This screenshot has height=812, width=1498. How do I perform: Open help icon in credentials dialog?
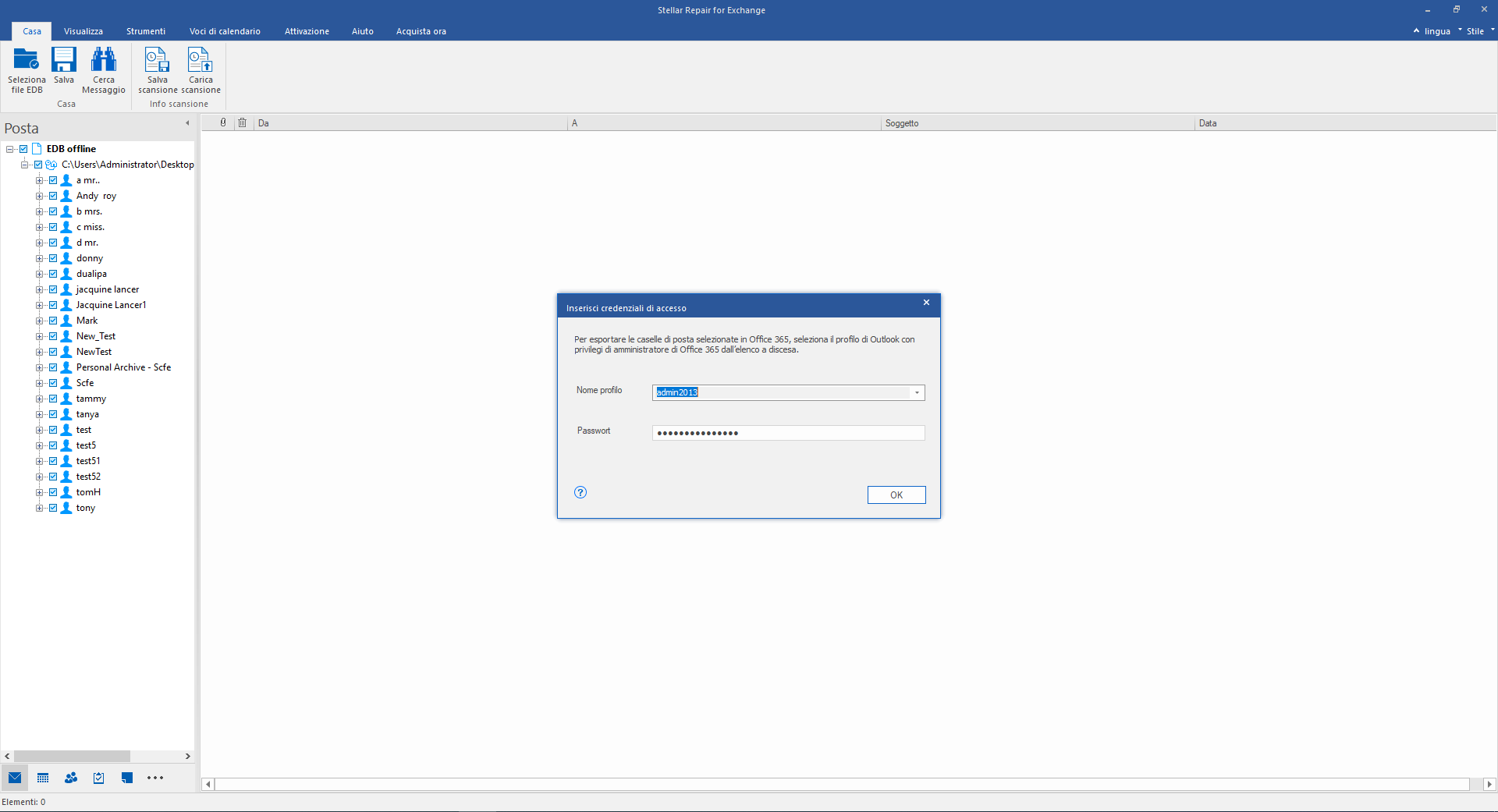(x=580, y=492)
